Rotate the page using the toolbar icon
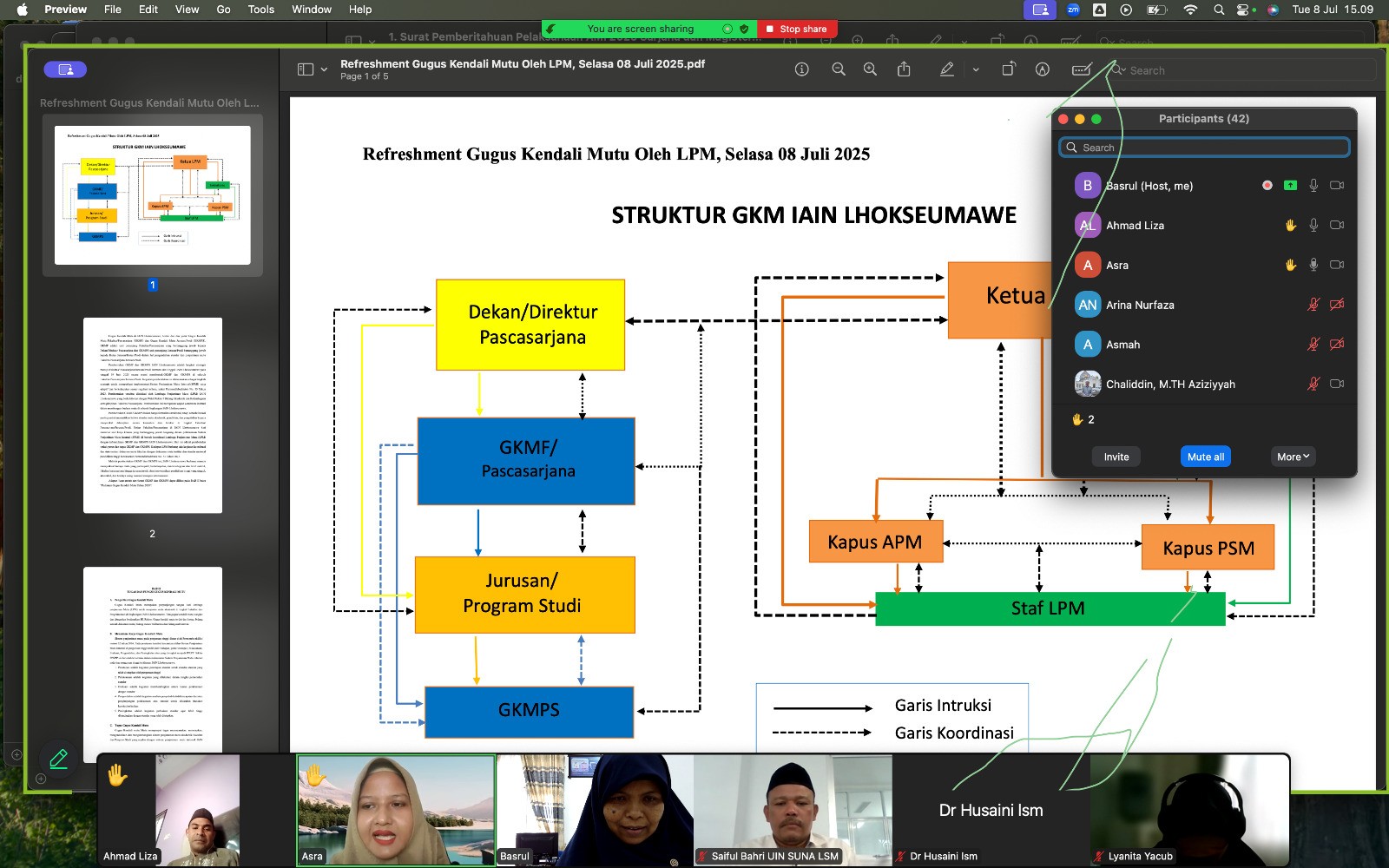 [1008, 69]
